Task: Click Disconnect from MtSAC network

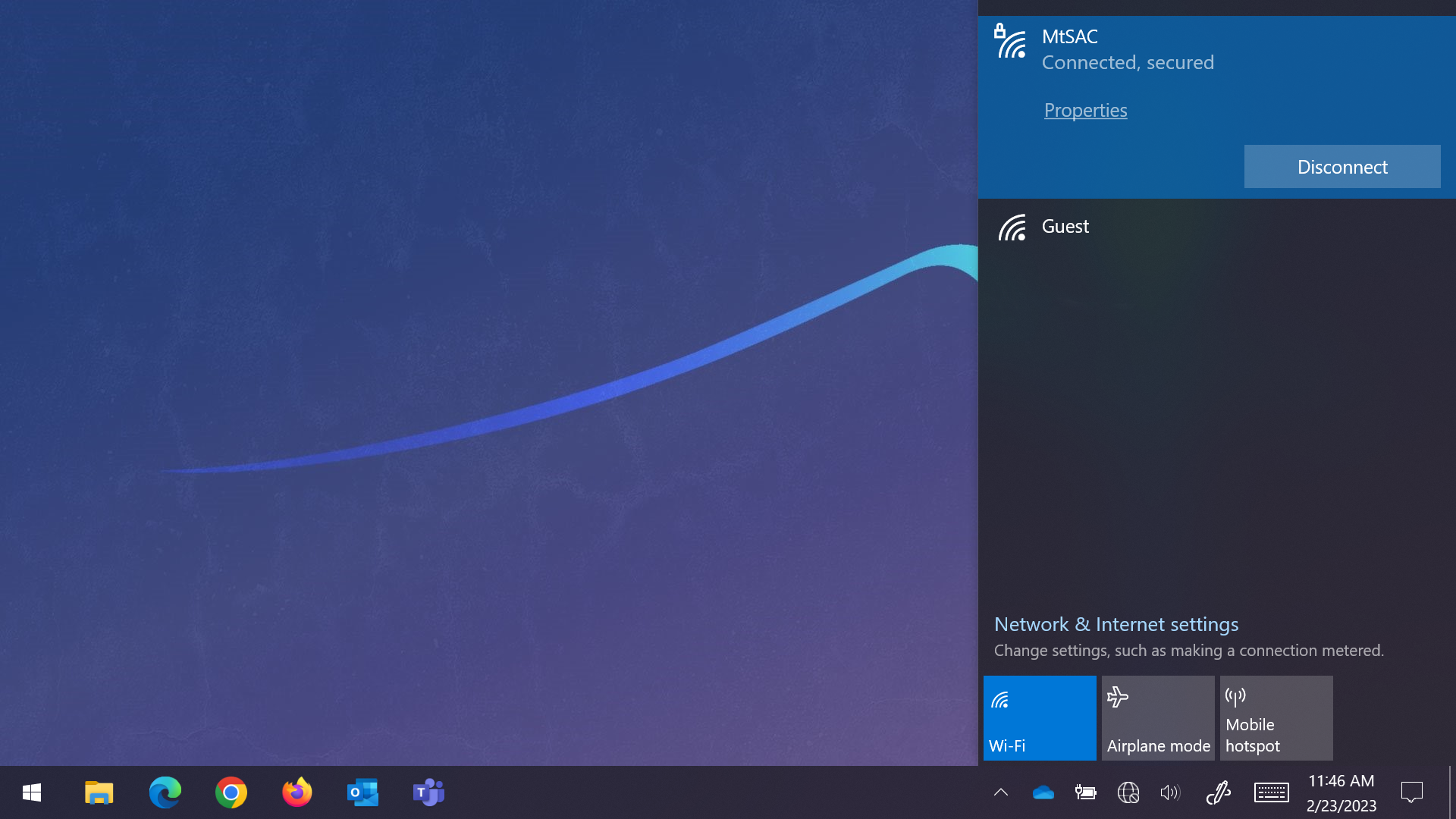Action: [1342, 166]
